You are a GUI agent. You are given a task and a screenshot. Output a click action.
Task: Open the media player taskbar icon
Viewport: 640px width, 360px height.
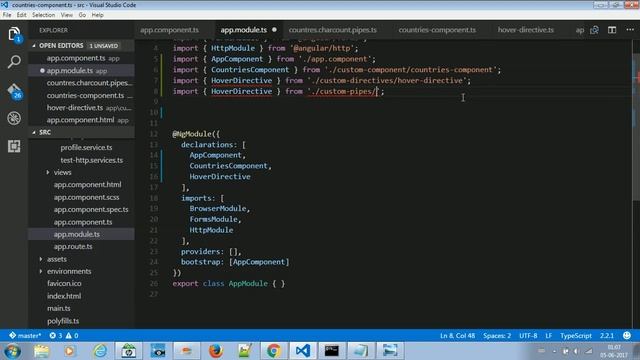point(69,351)
